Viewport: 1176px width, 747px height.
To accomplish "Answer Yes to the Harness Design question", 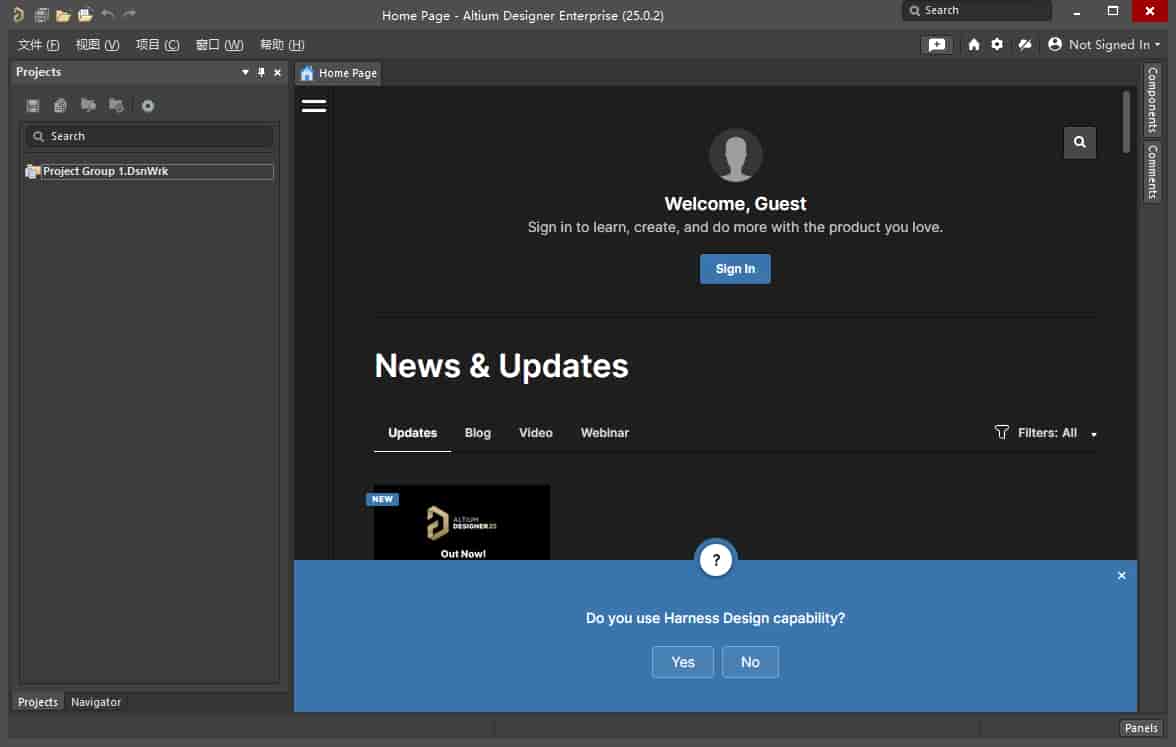I will click(682, 662).
